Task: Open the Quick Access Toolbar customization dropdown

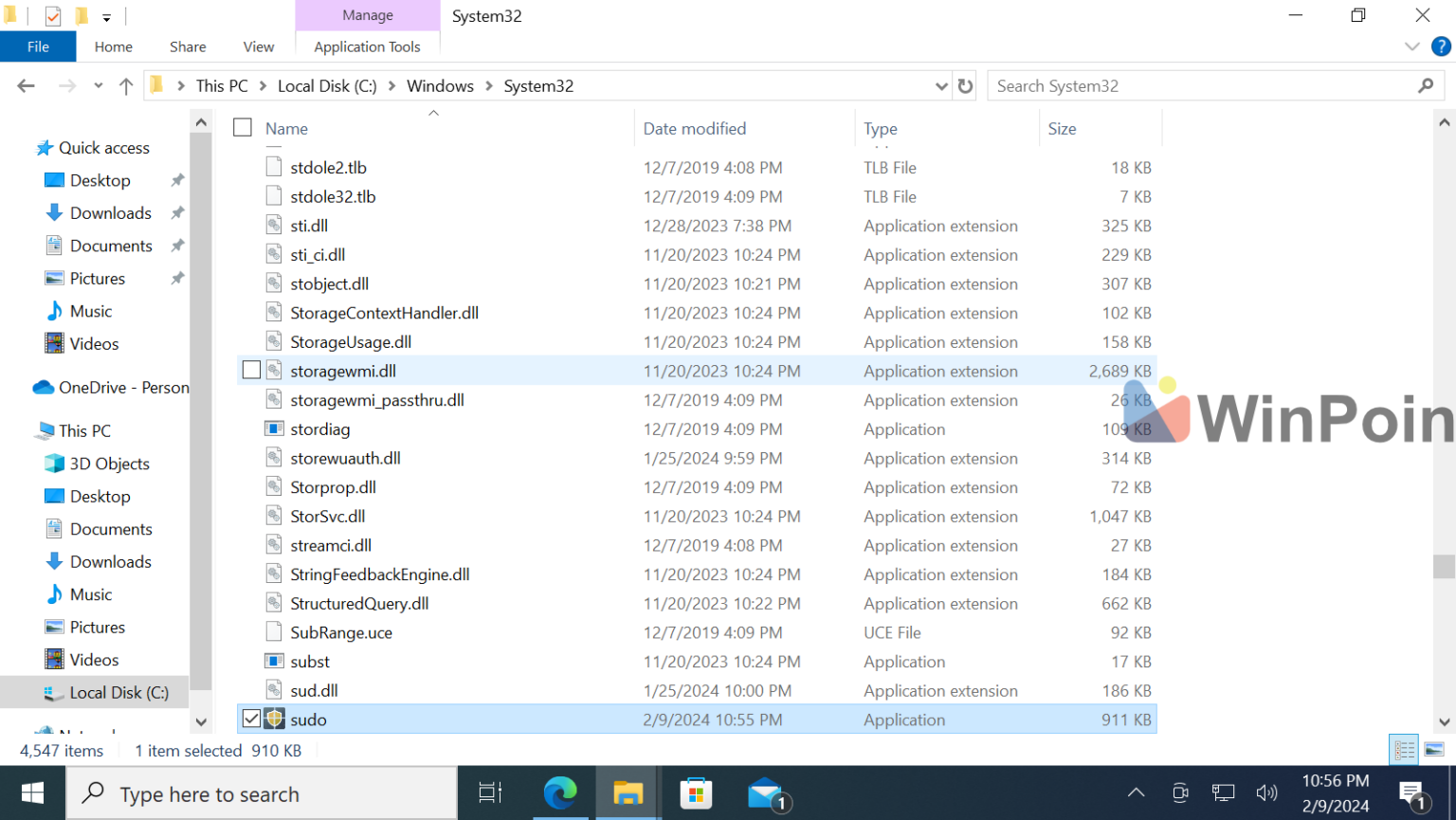Action: tap(107, 16)
